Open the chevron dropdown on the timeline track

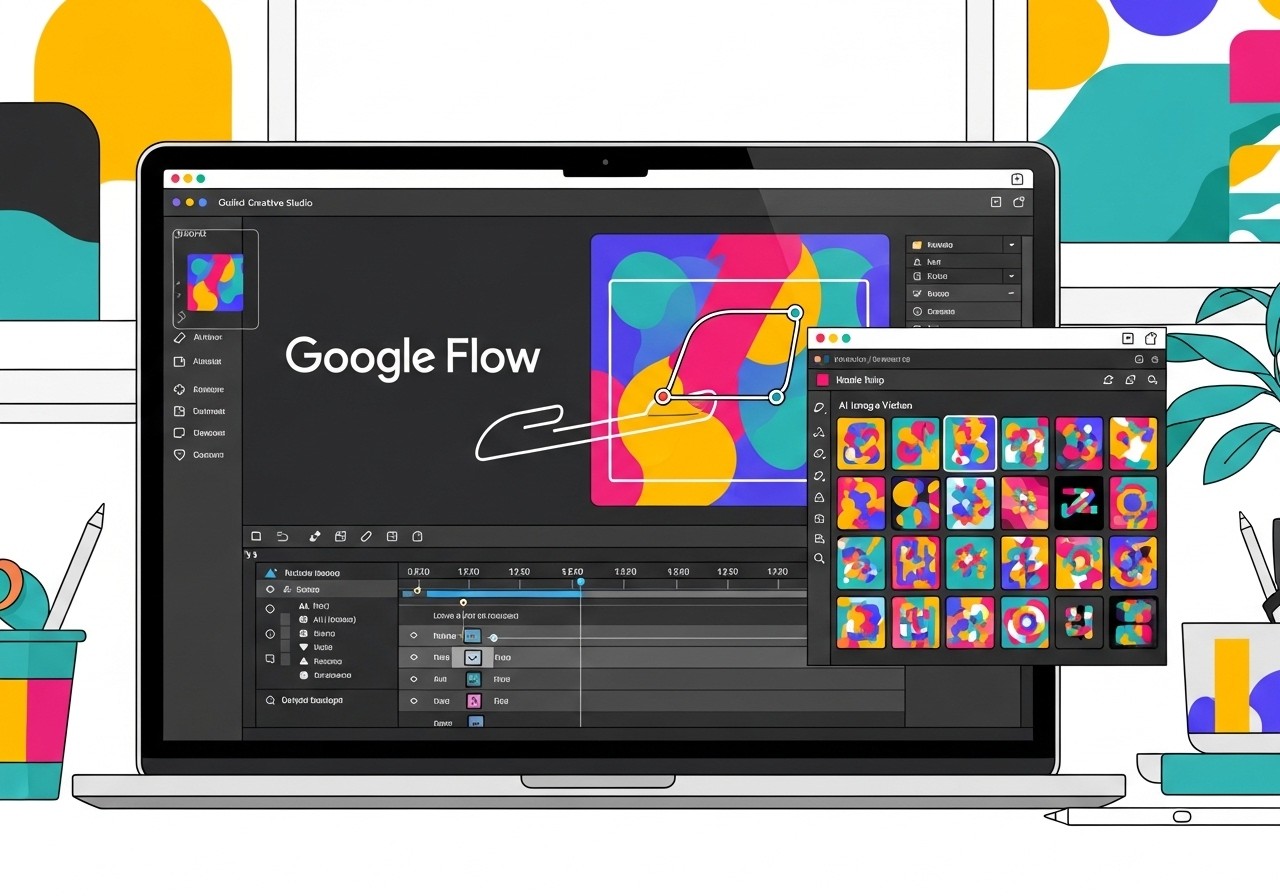(x=473, y=658)
